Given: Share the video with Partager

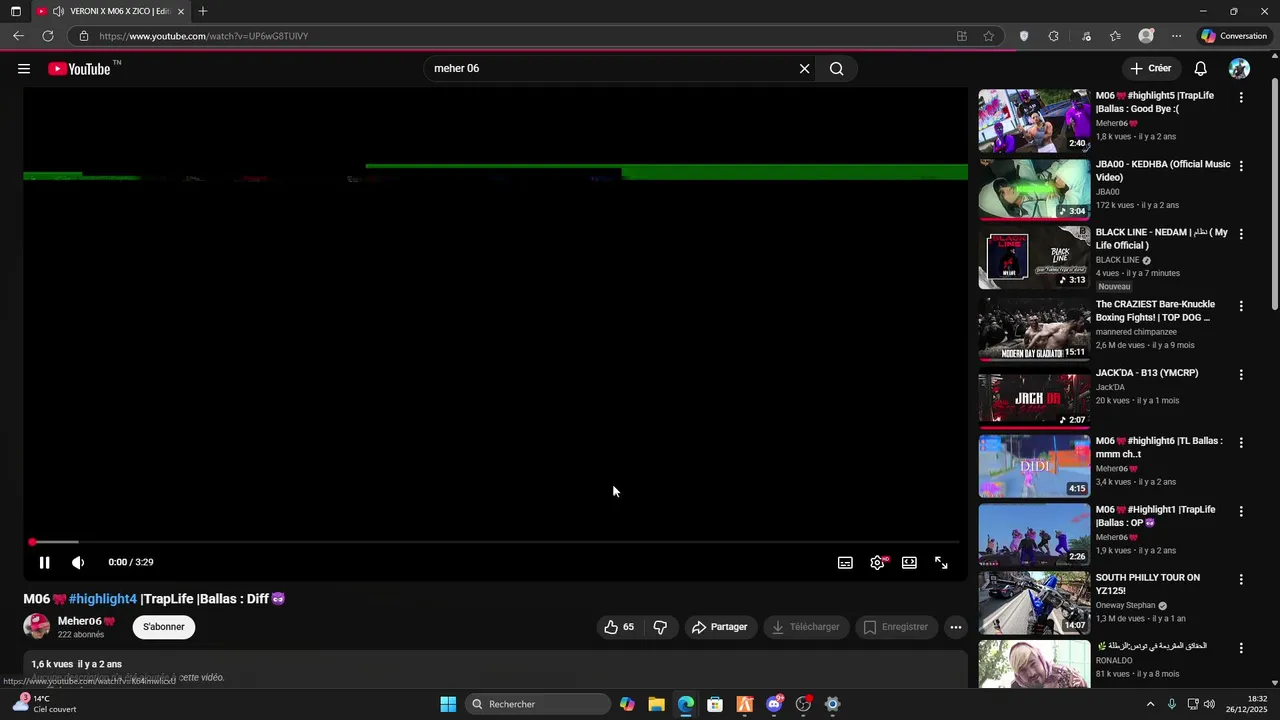Looking at the screenshot, I should (x=719, y=627).
